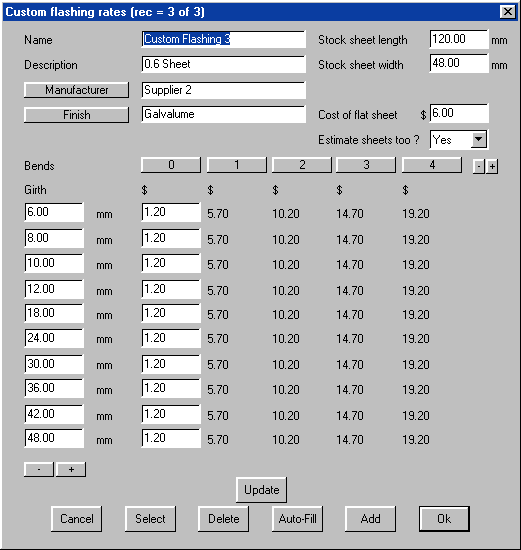The image size is (521, 550).
Task: Click the Add button
Action: pyautogui.click(x=370, y=518)
